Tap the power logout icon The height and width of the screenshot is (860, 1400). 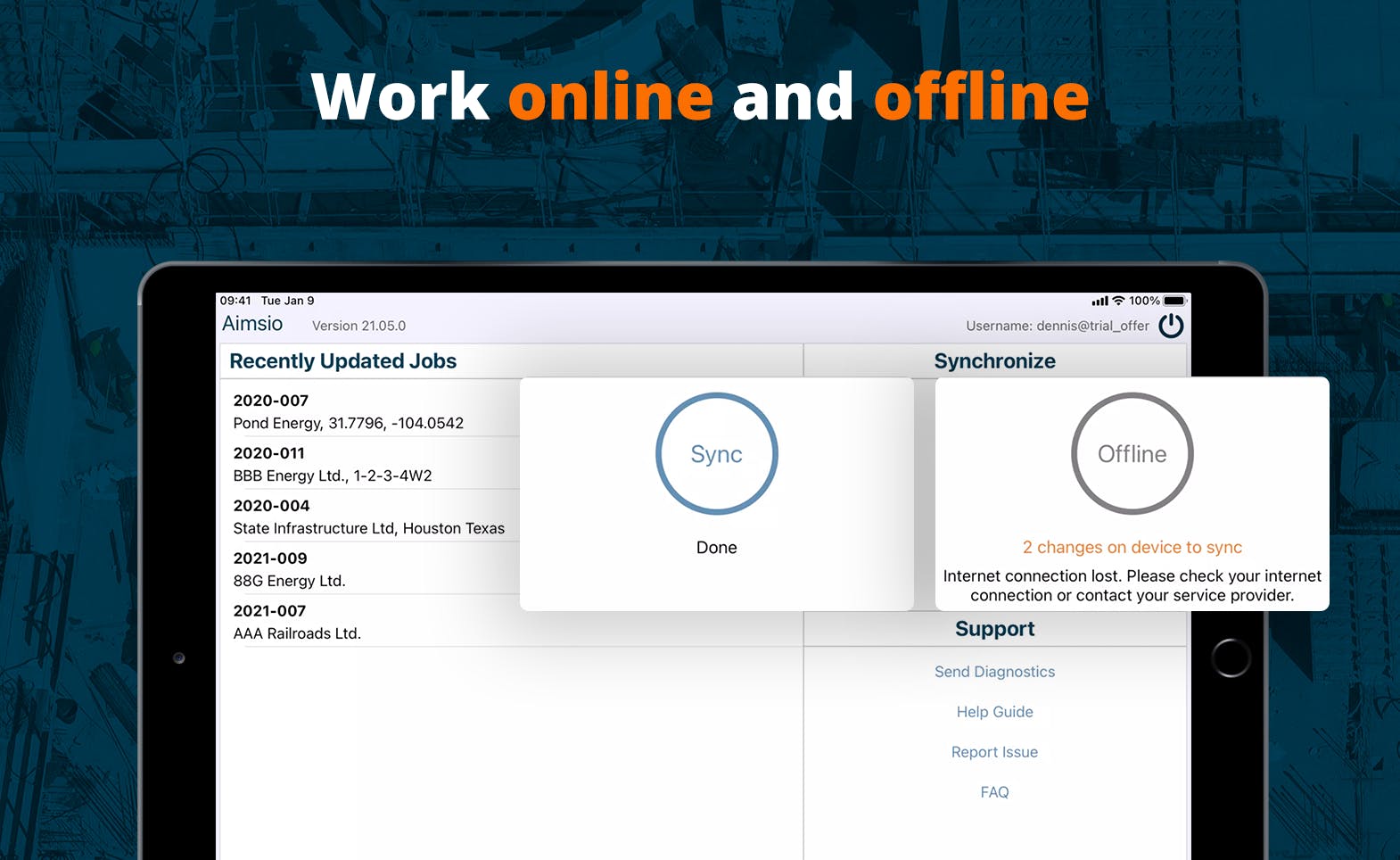pyautogui.click(x=1171, y=326)
